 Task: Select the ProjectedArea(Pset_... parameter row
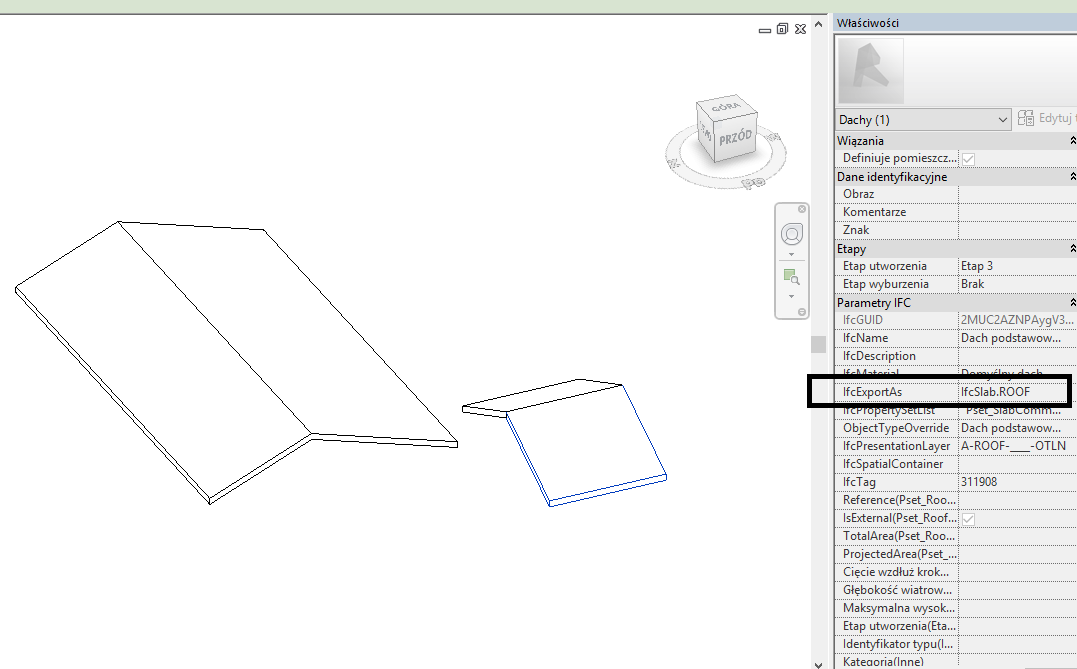click(x=955, y=554)
